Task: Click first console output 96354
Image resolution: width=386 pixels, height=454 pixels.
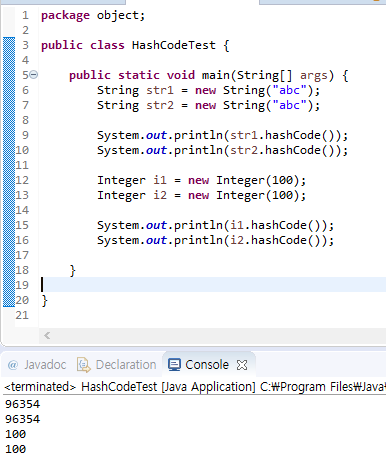Action: (x=23, y=404)
